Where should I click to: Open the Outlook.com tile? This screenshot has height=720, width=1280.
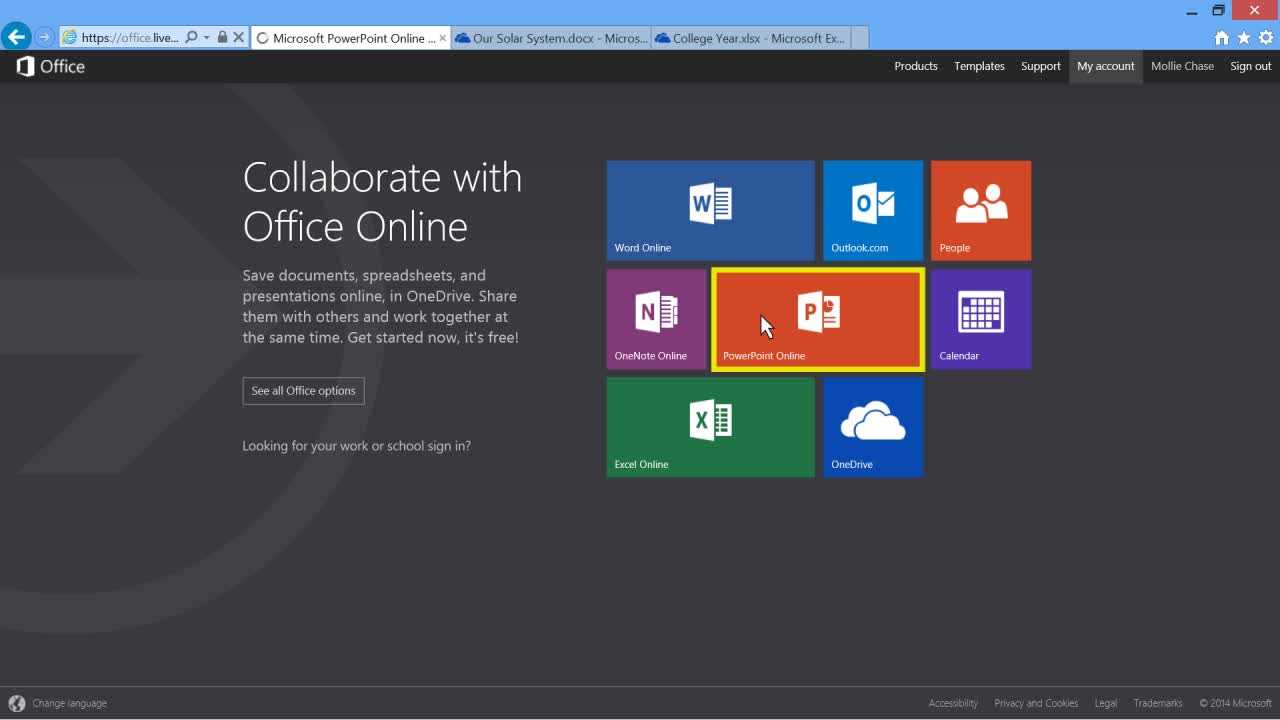click(x=873, y=210)
